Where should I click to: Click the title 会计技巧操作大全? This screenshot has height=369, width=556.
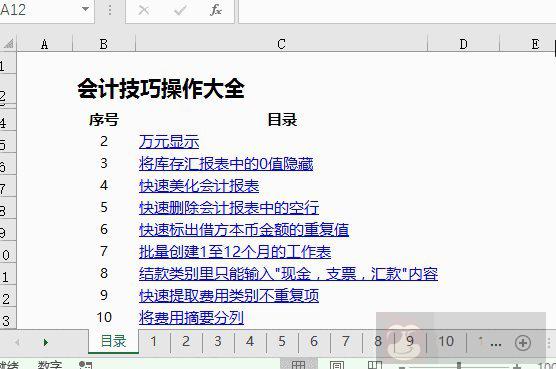(161, 89)
